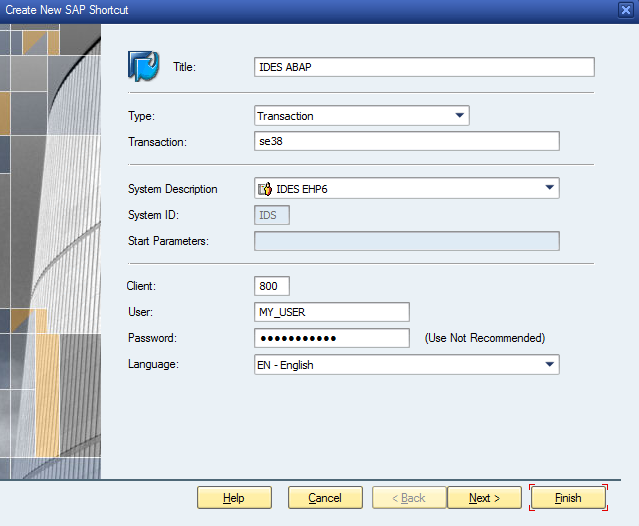This screenshot has width=639, height=526.
Task: Open the Type dropdown showing Transaction
Action: [361, 116]
